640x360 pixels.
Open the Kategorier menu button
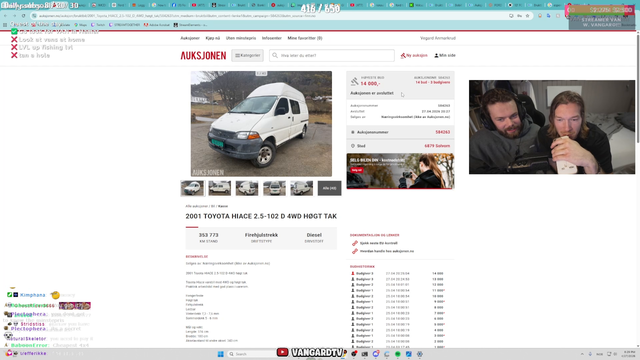247,56
